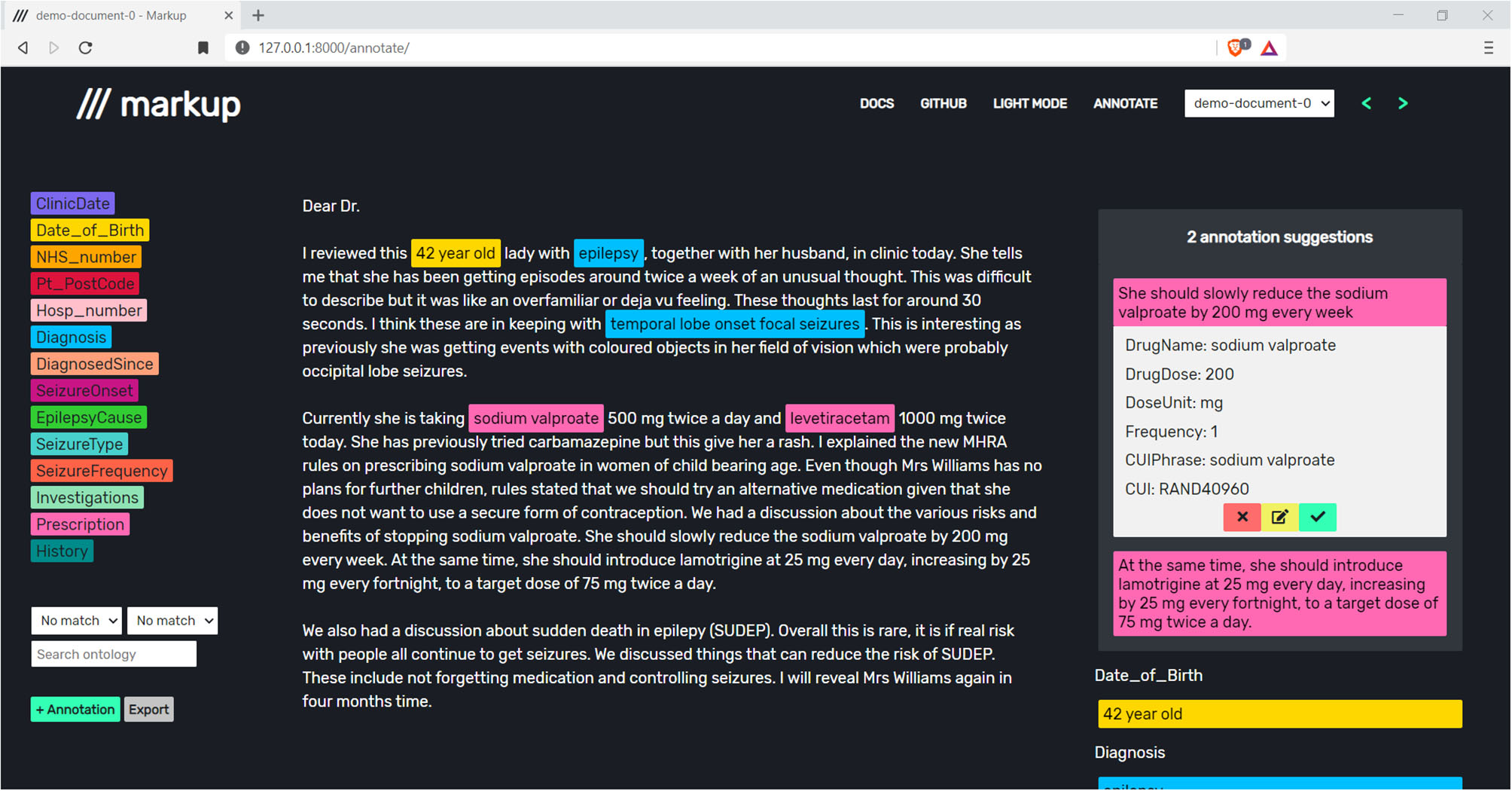Edit the sodium valproate suggestion
The image size is (1512, 791).
click(1279, 517)
